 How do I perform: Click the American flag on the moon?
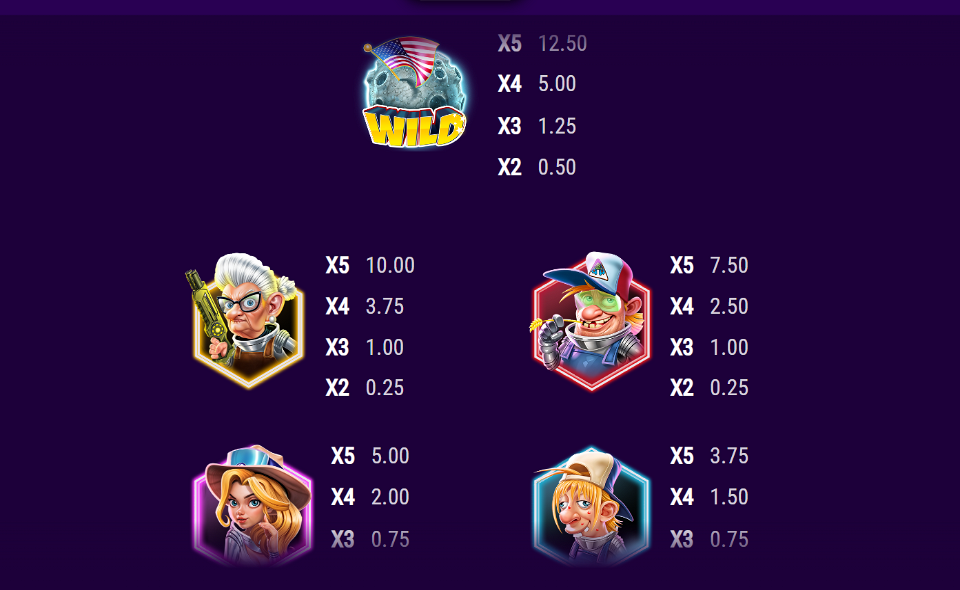[x=402, y=60]
